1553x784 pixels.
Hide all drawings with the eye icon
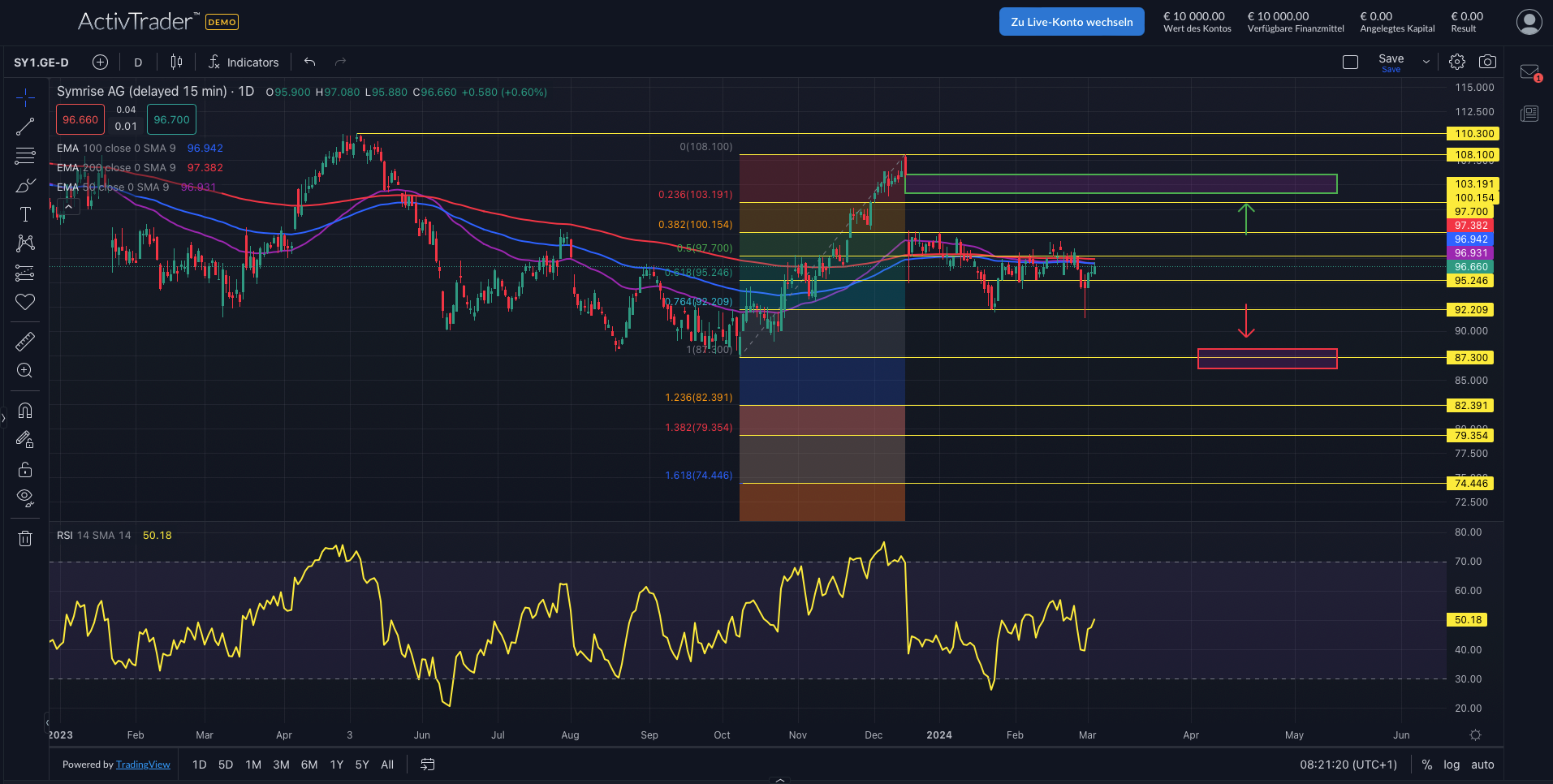tap(25, 498)
